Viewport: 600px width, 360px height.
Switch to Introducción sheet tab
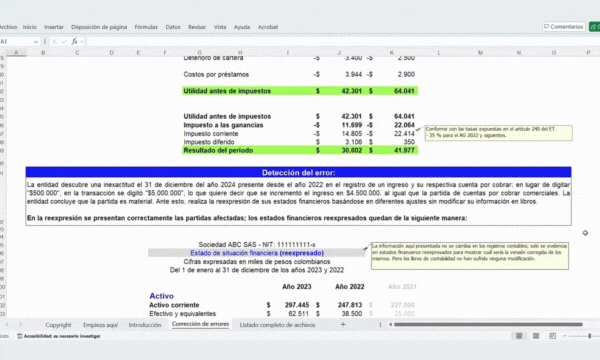tap(145, 325)
